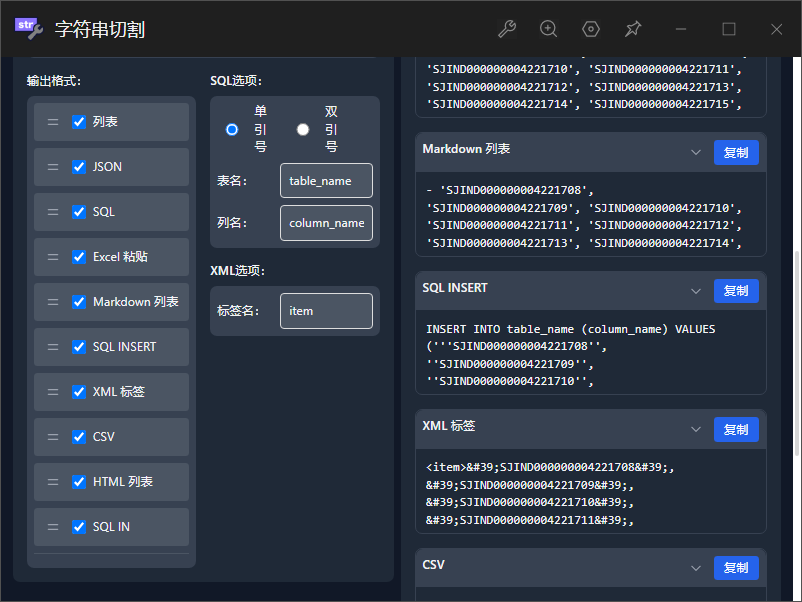Viewport: 802px width, 602px height.
Task: Uncheck the JSON output format
Action: 79,167
